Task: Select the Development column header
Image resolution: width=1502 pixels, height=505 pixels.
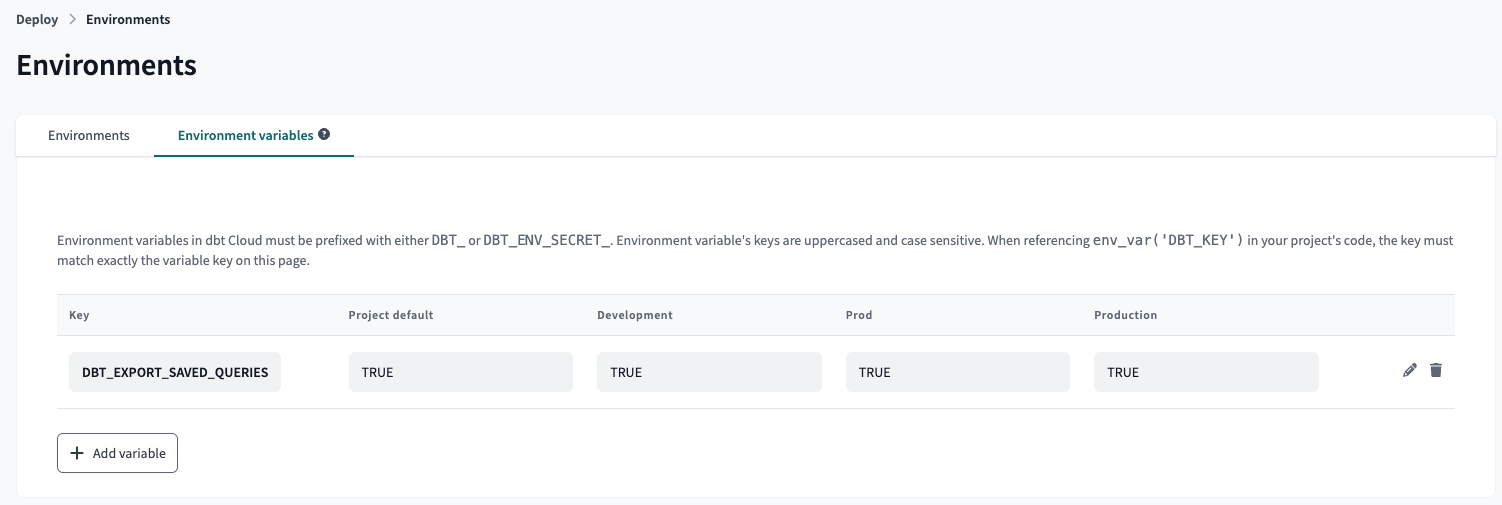Action: pyautogui.click(x=635, y=315)
